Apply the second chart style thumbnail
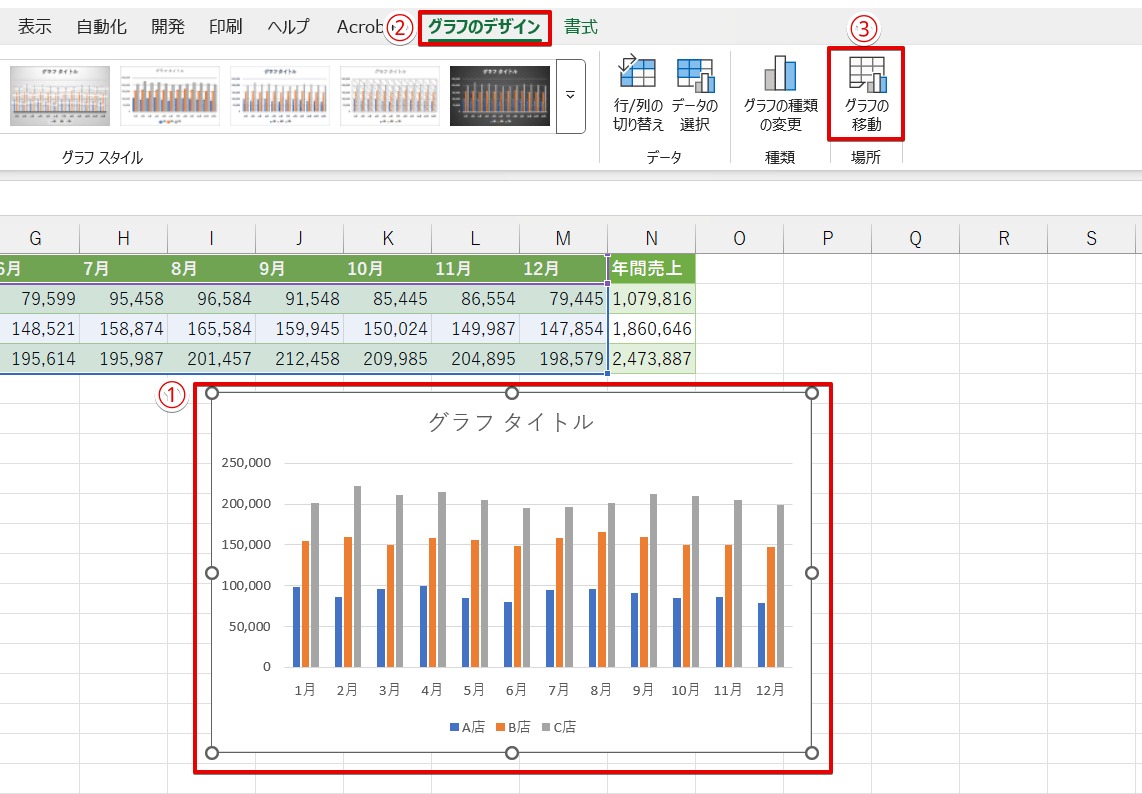Screen dimensions: 1142x794 point(170,96)
